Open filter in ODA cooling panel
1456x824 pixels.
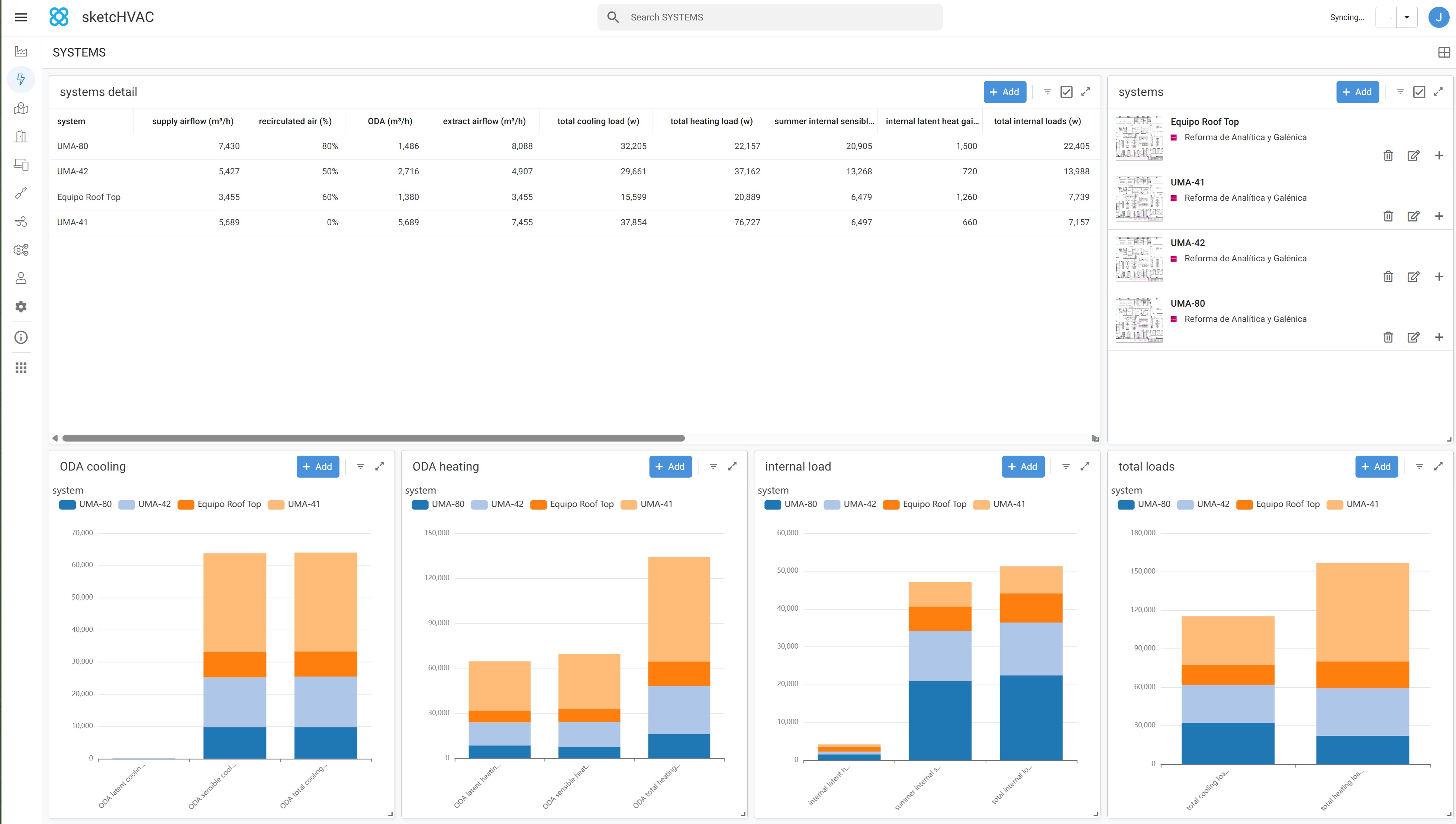click(361, 466)
